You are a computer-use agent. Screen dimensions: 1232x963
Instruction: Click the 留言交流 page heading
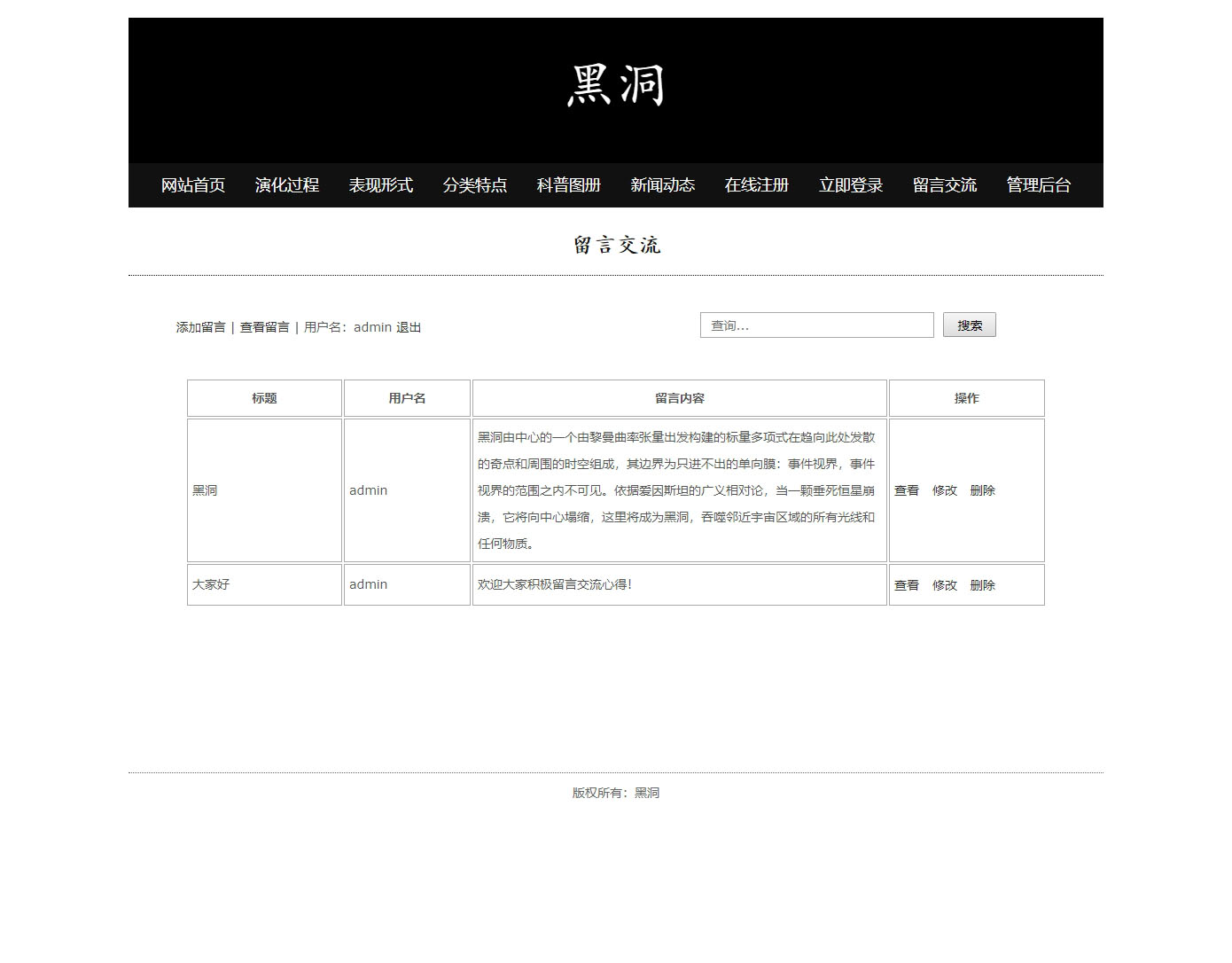click(x=616, y=246)
